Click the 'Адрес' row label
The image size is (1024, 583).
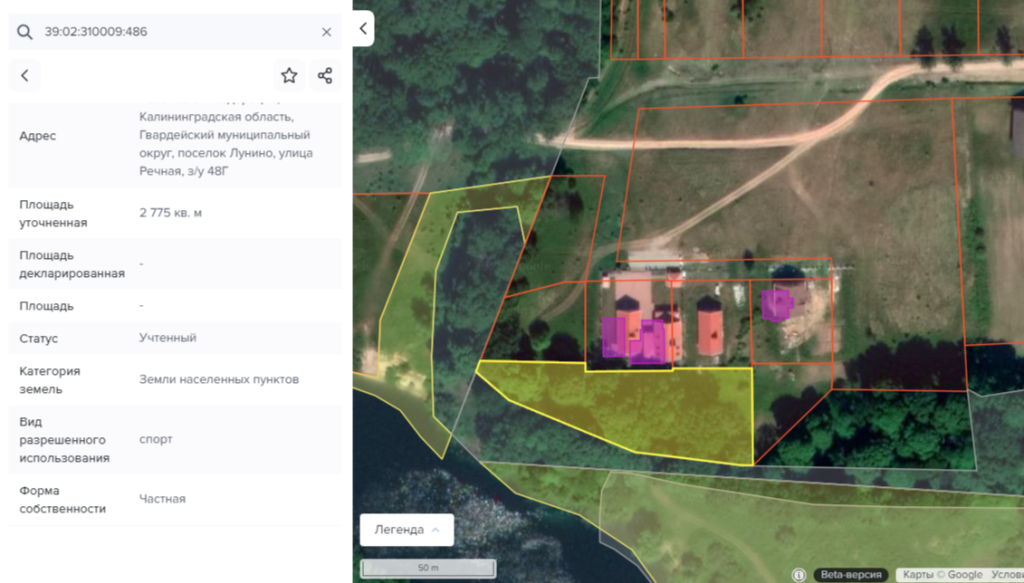37,136
